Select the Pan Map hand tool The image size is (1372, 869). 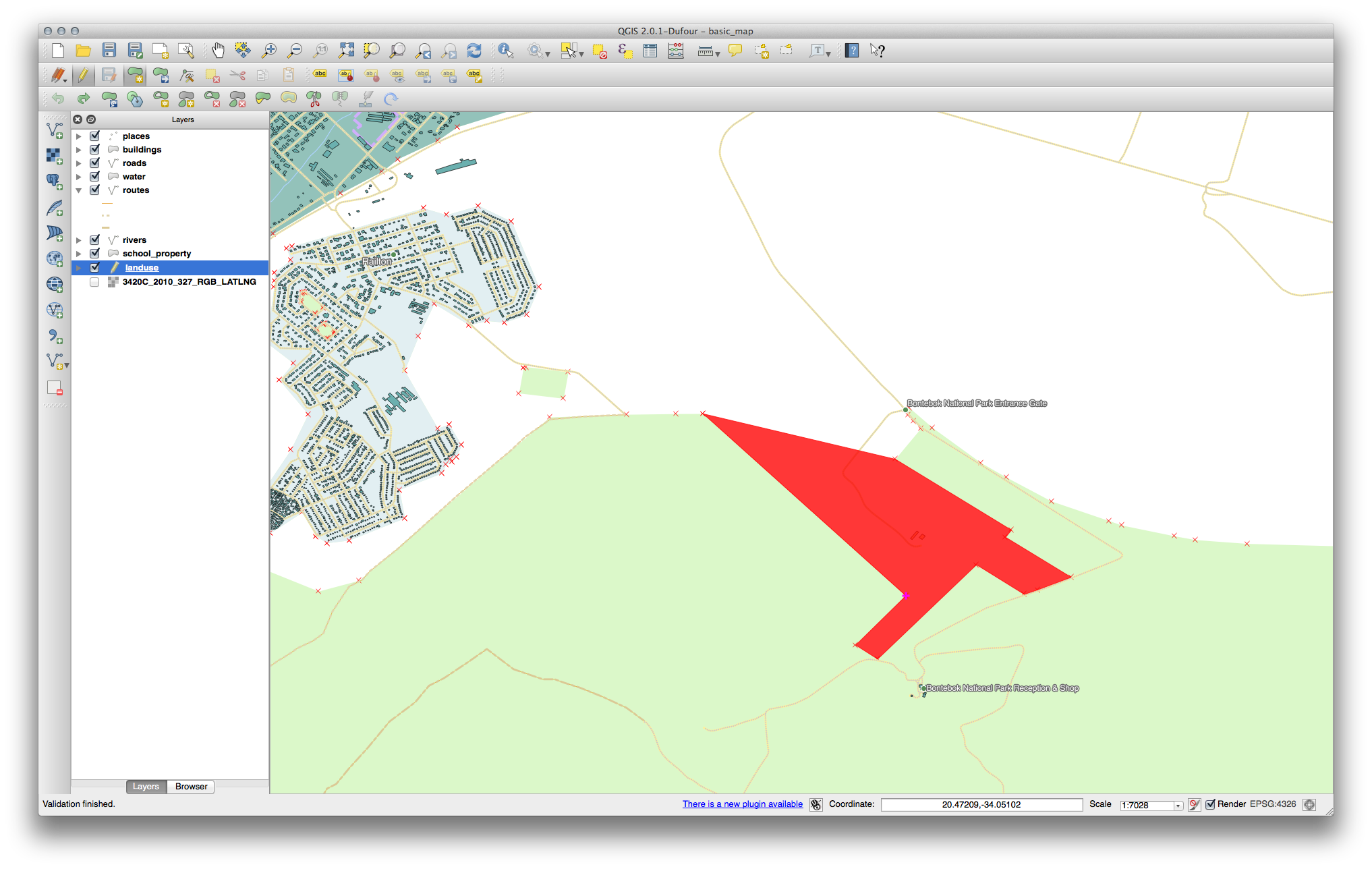pyautogui.click(x=218, y=51)
